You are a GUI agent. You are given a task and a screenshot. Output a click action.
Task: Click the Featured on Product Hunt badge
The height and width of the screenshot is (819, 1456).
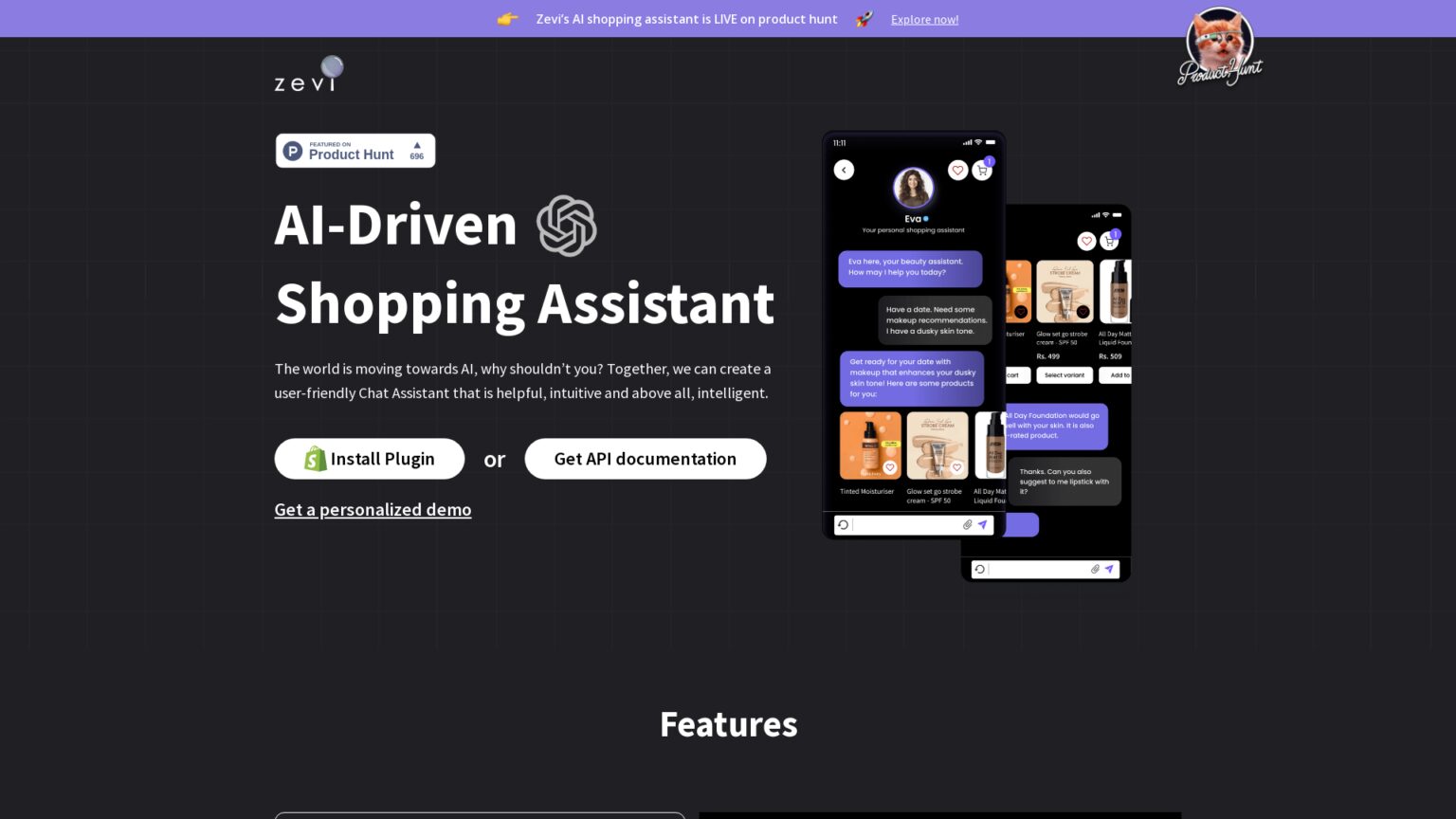(x=355, y=151)
